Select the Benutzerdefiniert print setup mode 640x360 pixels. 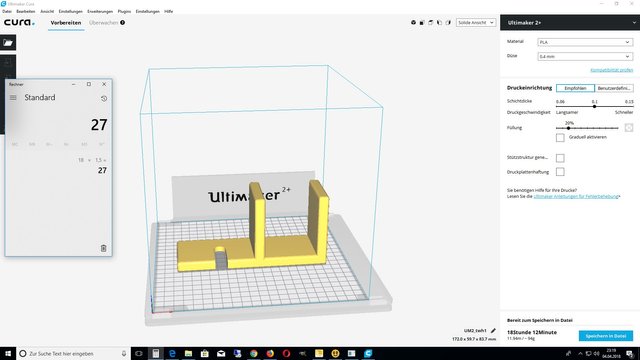click(x=614, y=88)
